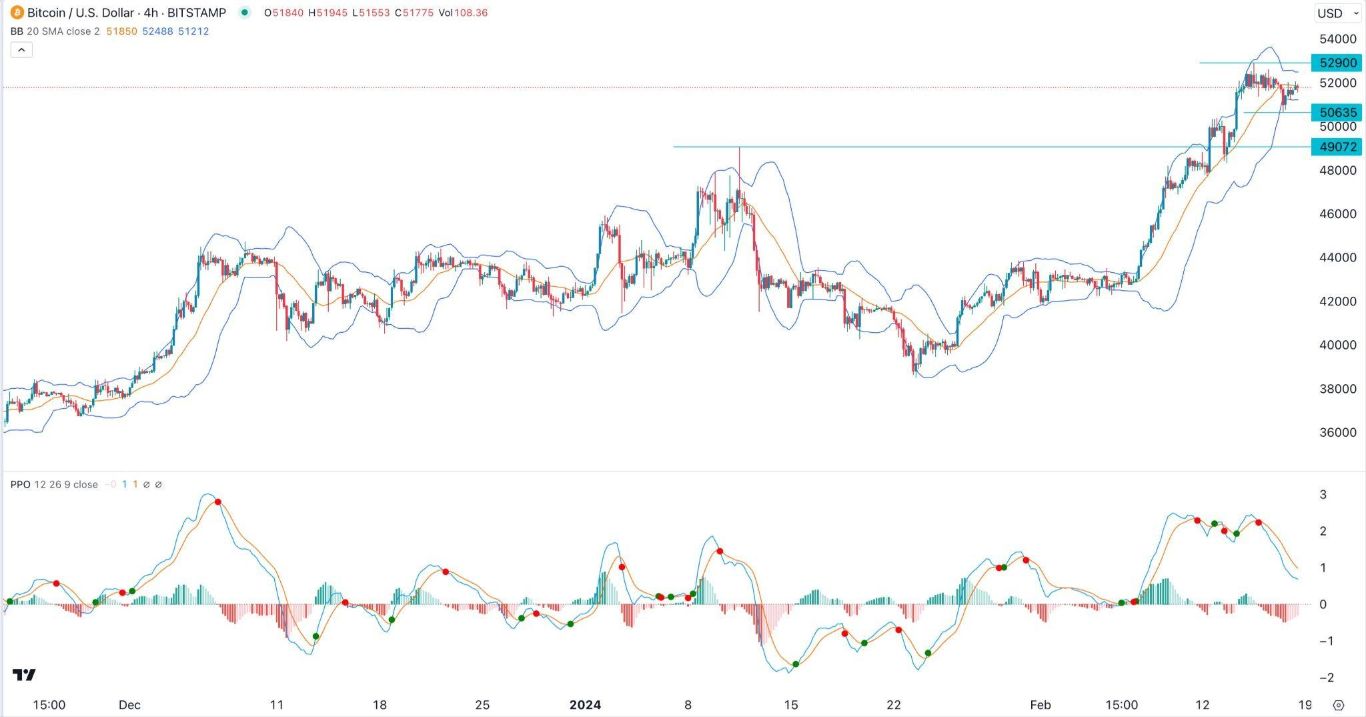Viewport: 1366px width, 717px height.
Task: Click the 52900 price level label
Action: (x=1338, y=62)
